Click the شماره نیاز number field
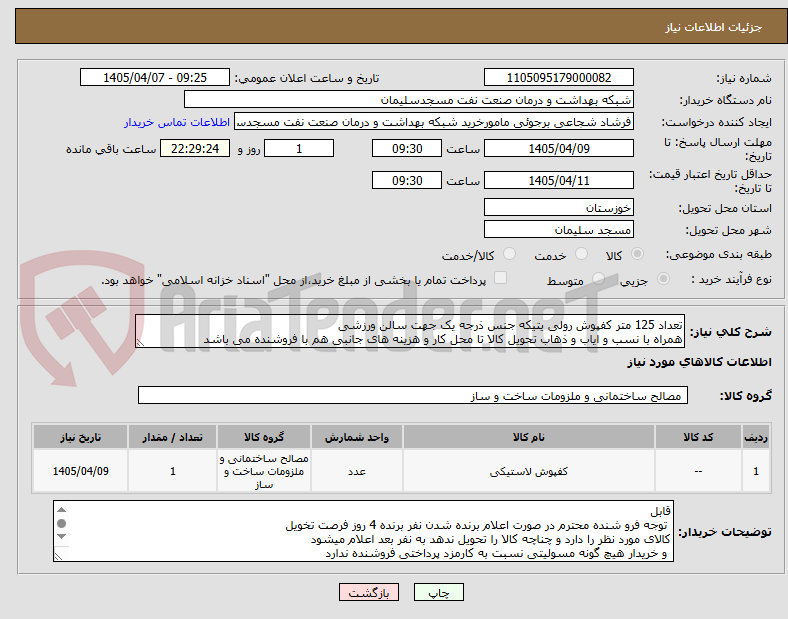This screenshot has height=619, width=788. (x=558, y=77)
